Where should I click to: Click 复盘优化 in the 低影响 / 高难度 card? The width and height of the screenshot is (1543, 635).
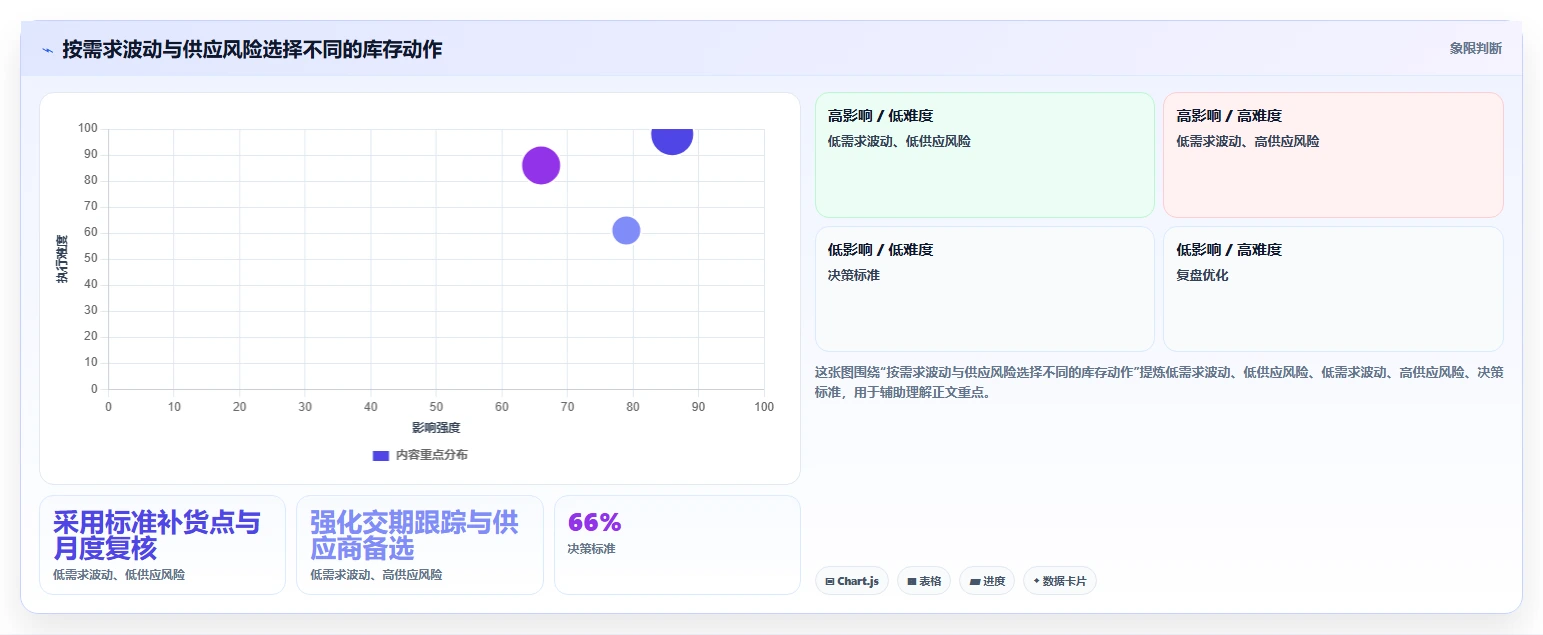[1202, 275]
